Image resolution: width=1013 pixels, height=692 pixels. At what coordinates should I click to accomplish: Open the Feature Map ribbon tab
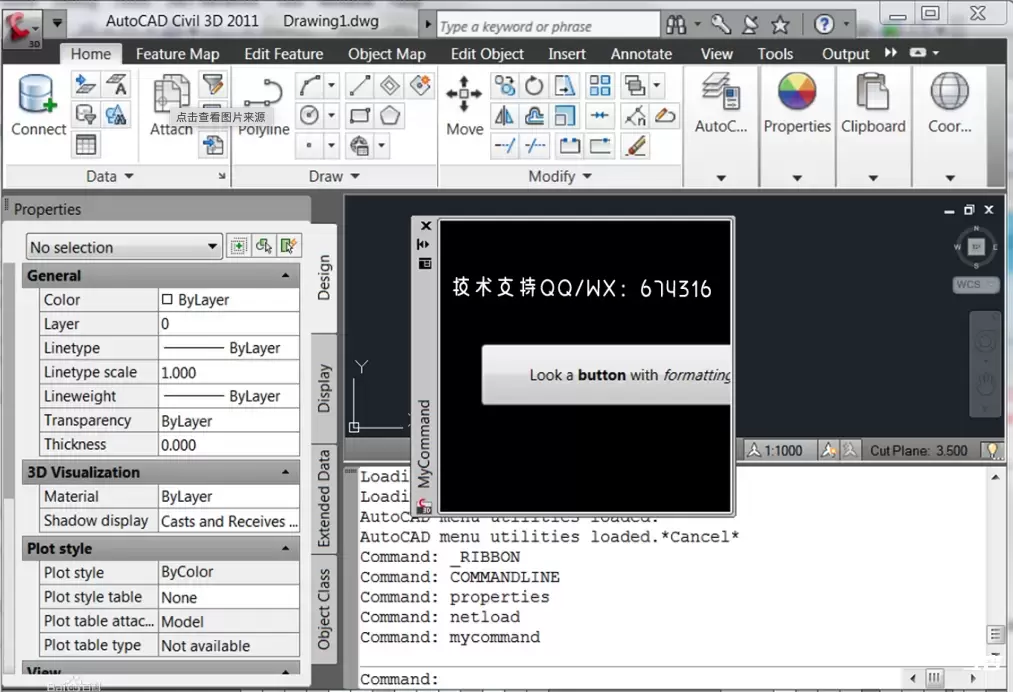coord(178,54)
